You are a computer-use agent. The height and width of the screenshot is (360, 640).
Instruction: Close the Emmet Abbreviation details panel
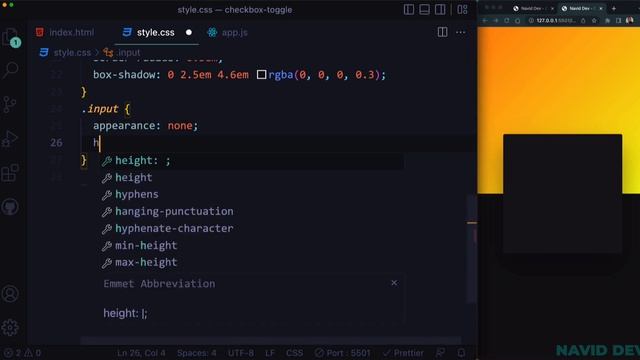pos(394,283)
